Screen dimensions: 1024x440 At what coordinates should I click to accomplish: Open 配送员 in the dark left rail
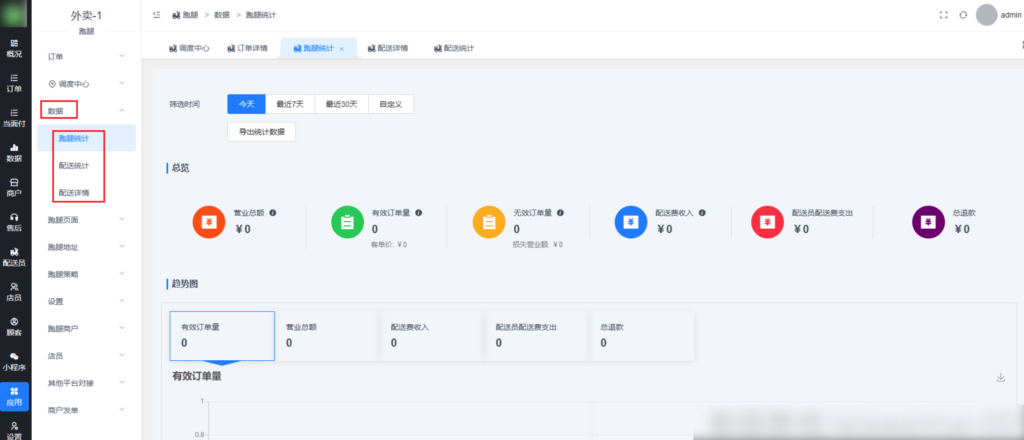click(14, 257)
